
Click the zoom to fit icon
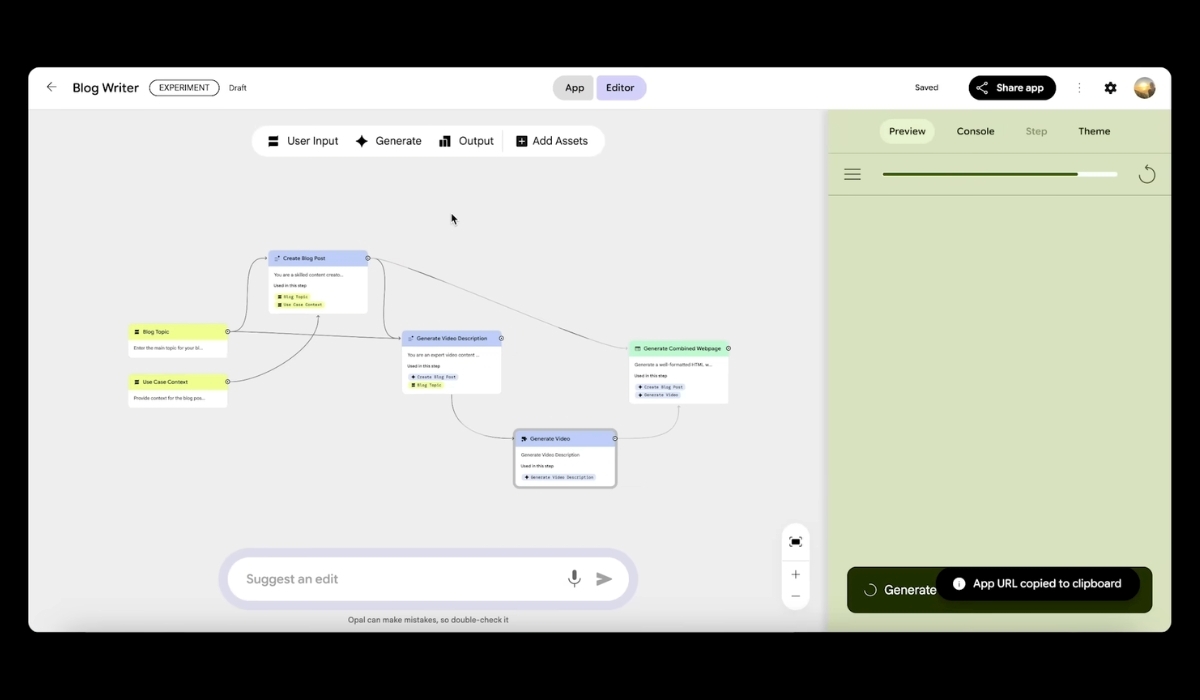(x=796, y=542)
